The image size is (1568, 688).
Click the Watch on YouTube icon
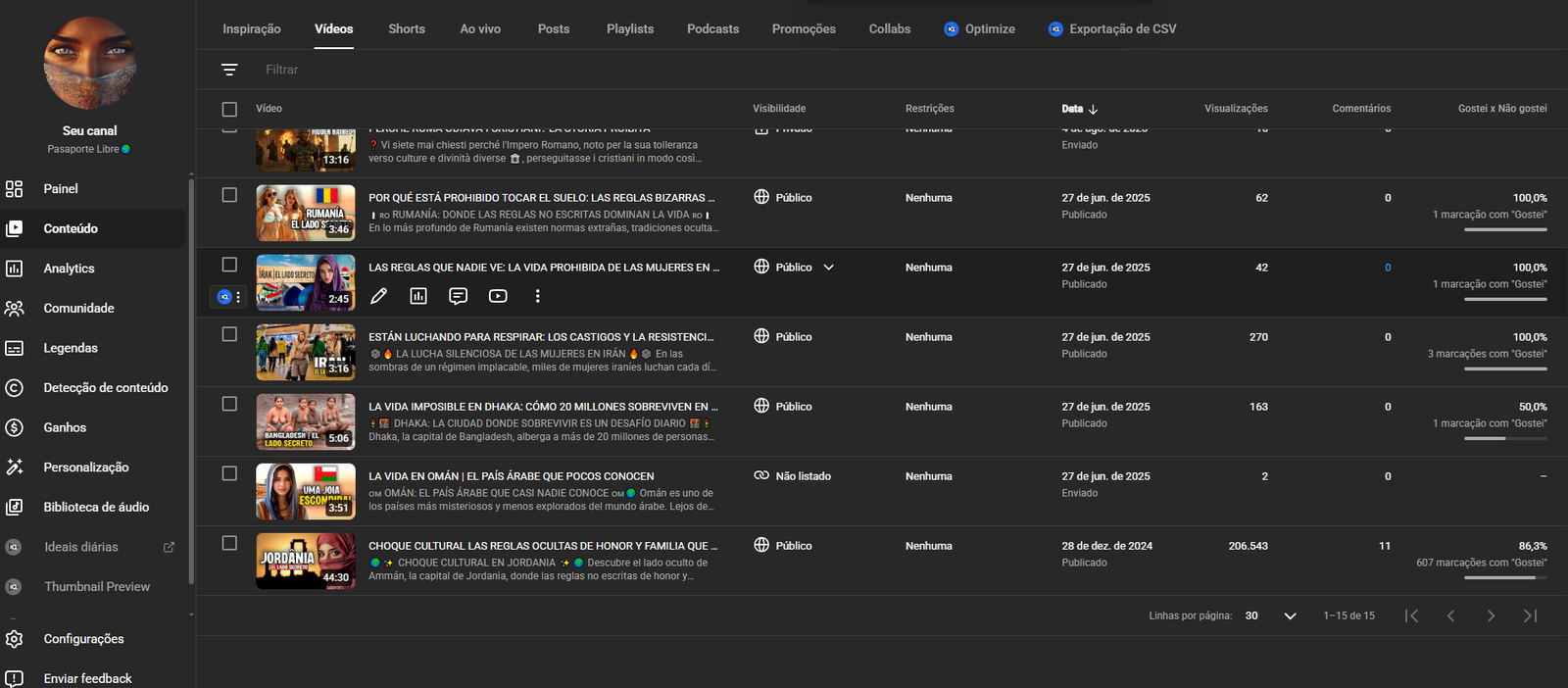498,296
